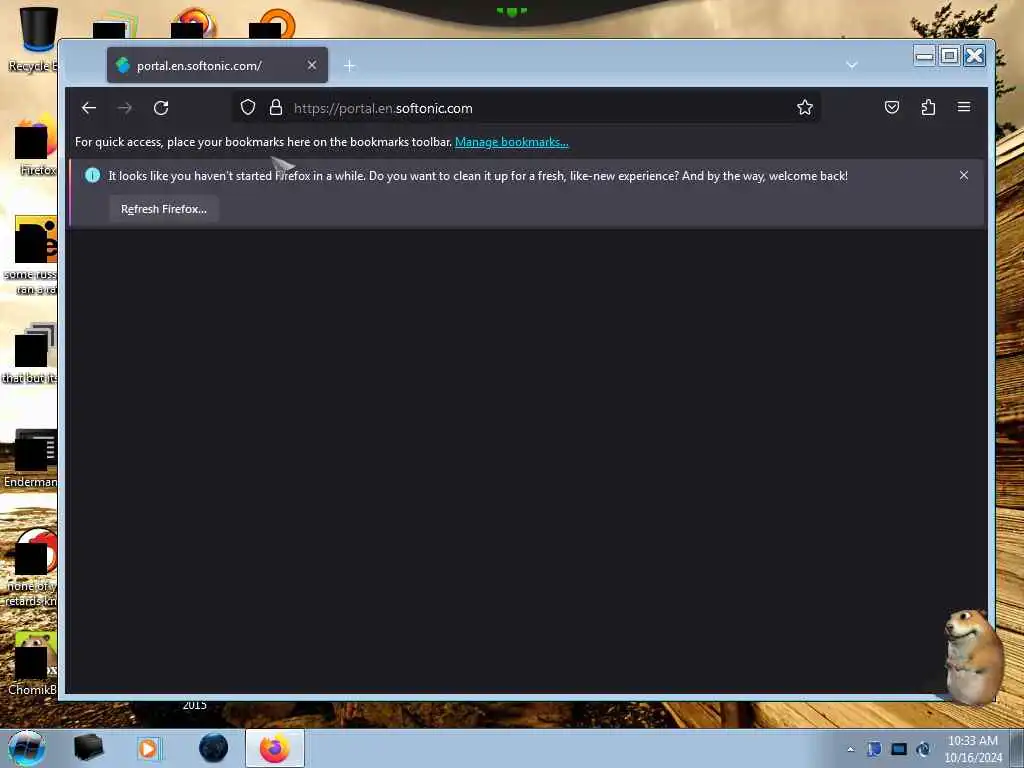
Task: Click the sync icon in the system tray
Action: [923, 749]
